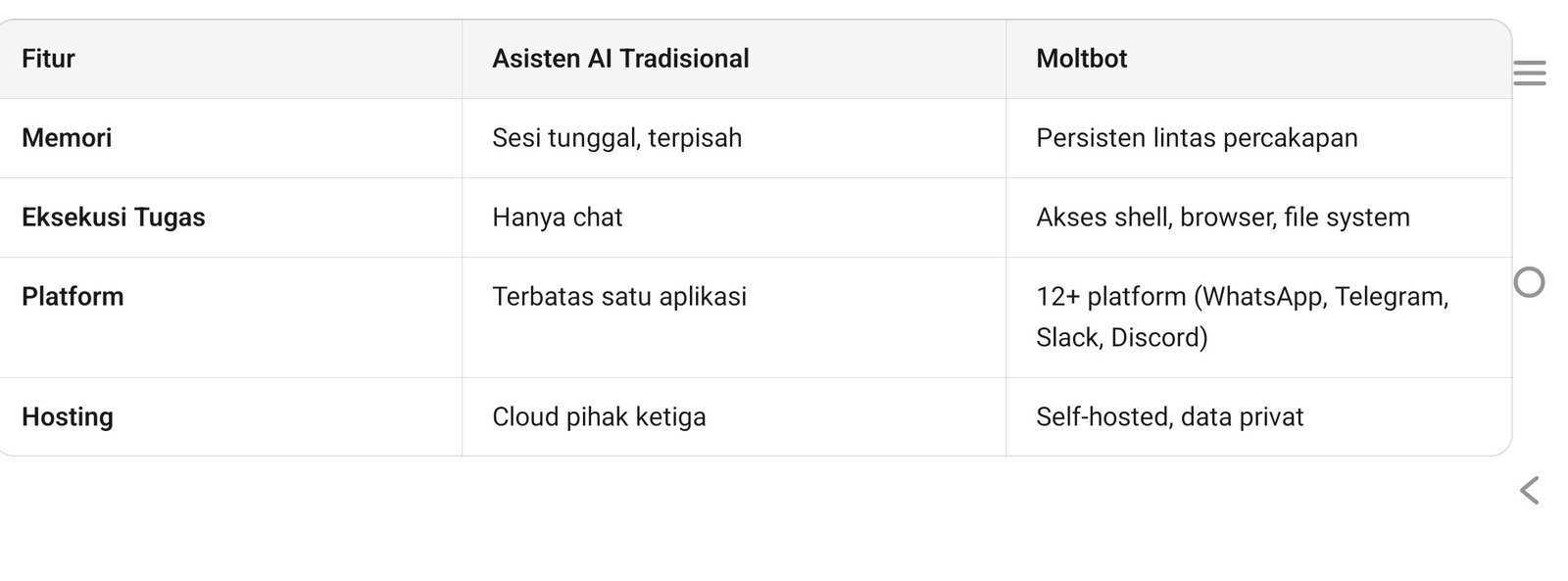Click the 'Cloud pihak ketiga' cell
1568x581 pixels.
click(599, 417)
